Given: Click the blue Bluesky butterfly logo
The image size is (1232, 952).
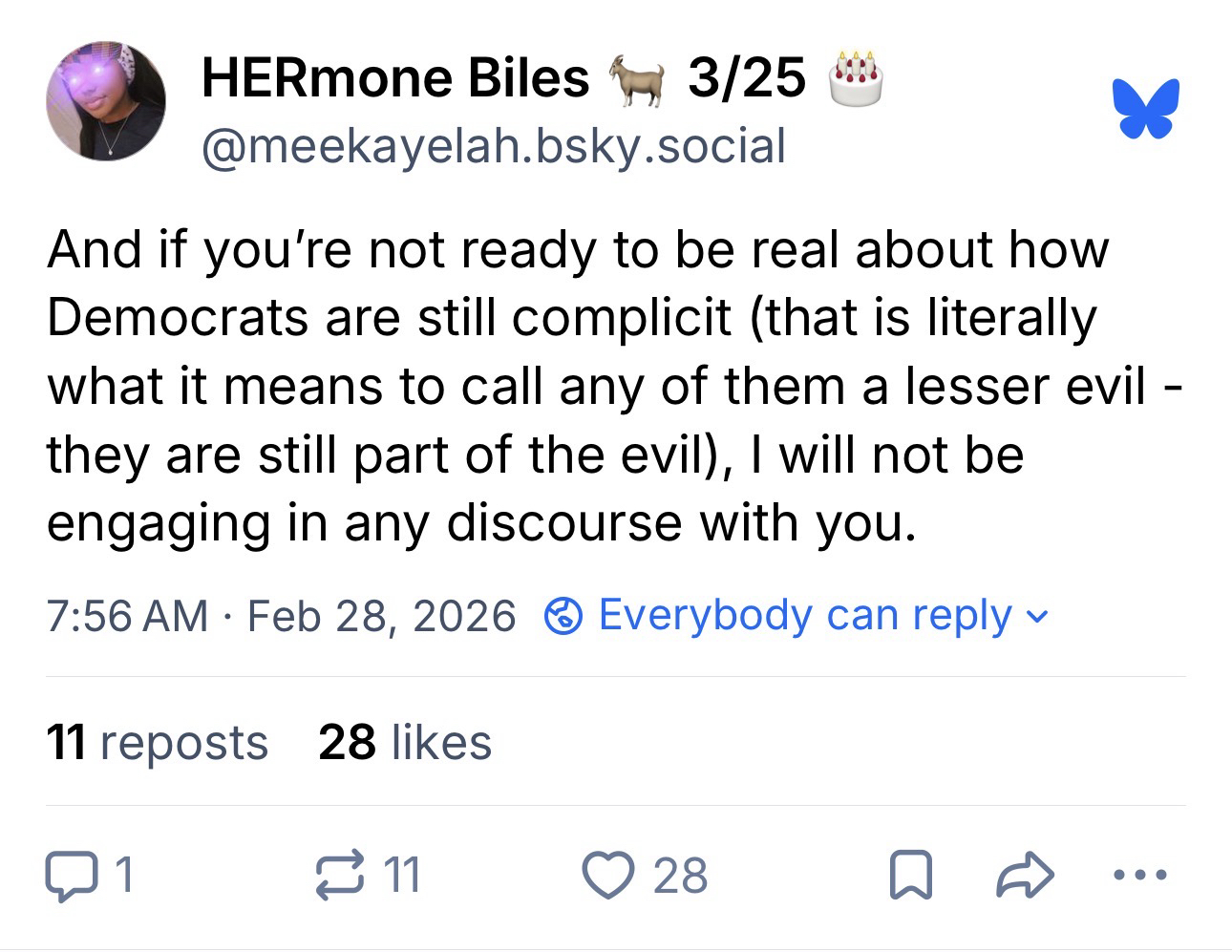Looking at the screenshot, I should (x=1145, y=109).
